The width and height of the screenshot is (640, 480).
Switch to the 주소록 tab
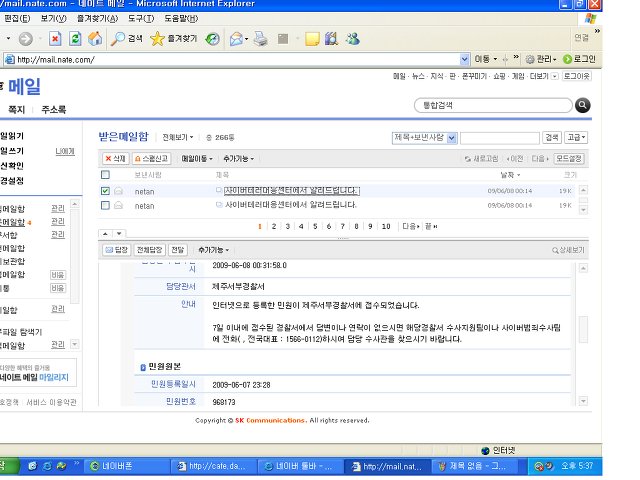pyautogui.click(x=53, y=109)
